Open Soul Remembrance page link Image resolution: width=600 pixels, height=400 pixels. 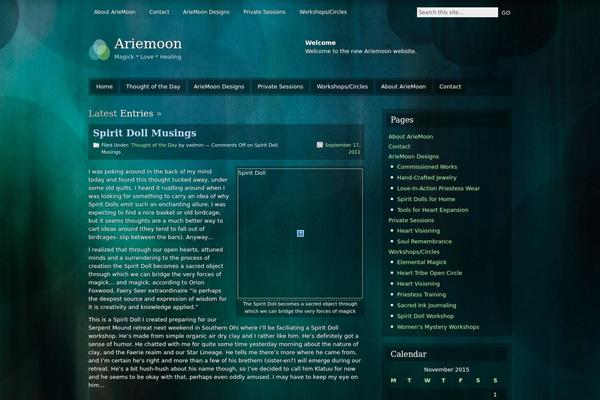(424, 242)
